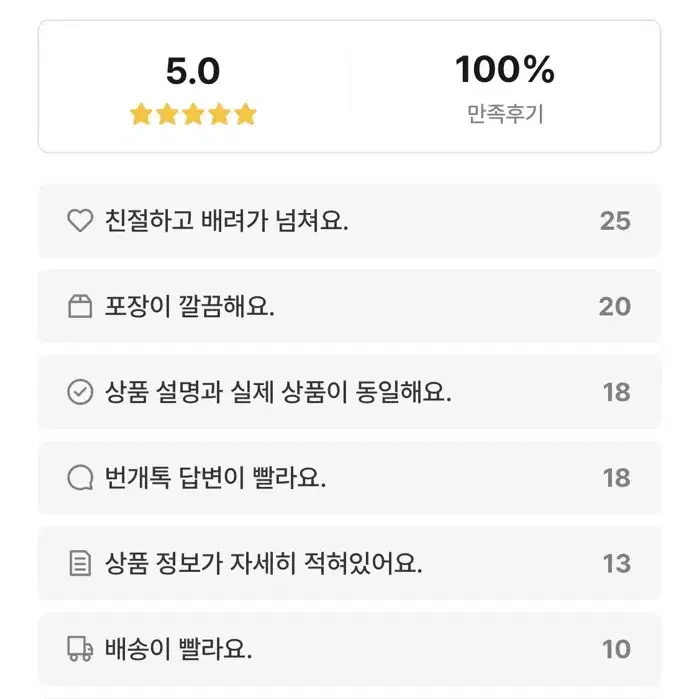Open the 상품 설명과 실제 상품이 동일해요 row
The height and width of the screenshot is (699, 699).
(x=350, y=392)
